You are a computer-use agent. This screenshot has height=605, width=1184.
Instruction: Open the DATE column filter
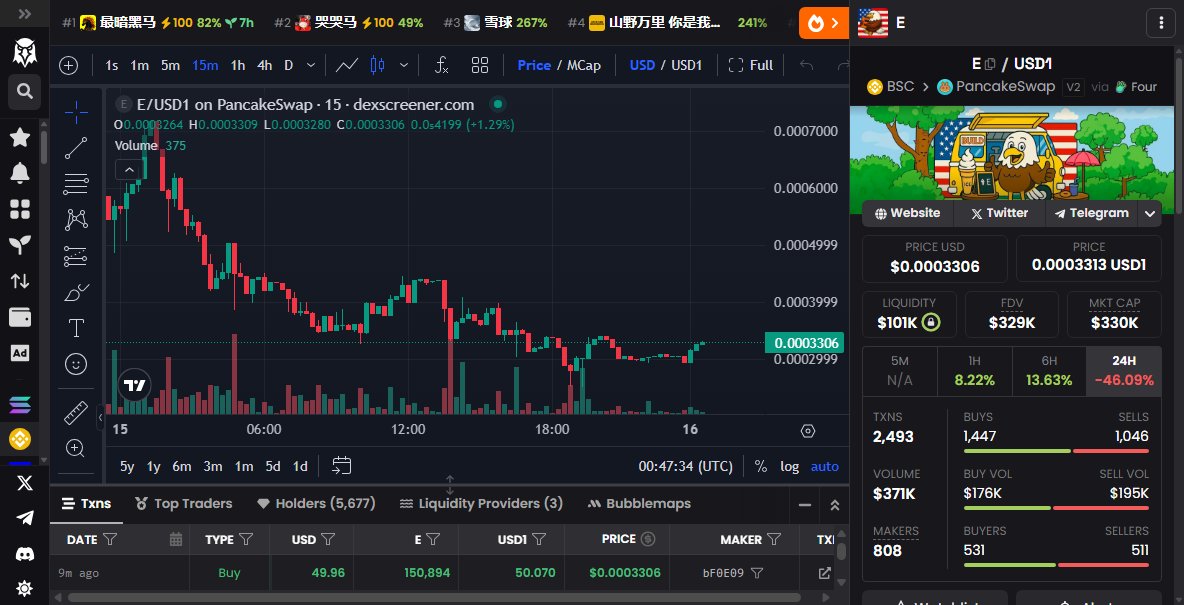coord(110,539)
